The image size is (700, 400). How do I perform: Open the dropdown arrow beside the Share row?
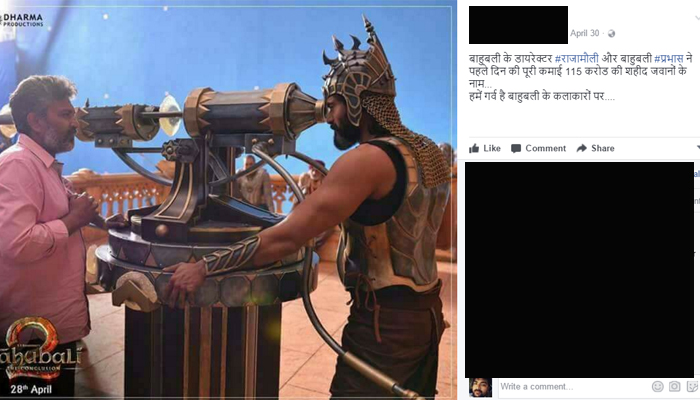pos(697,148)
